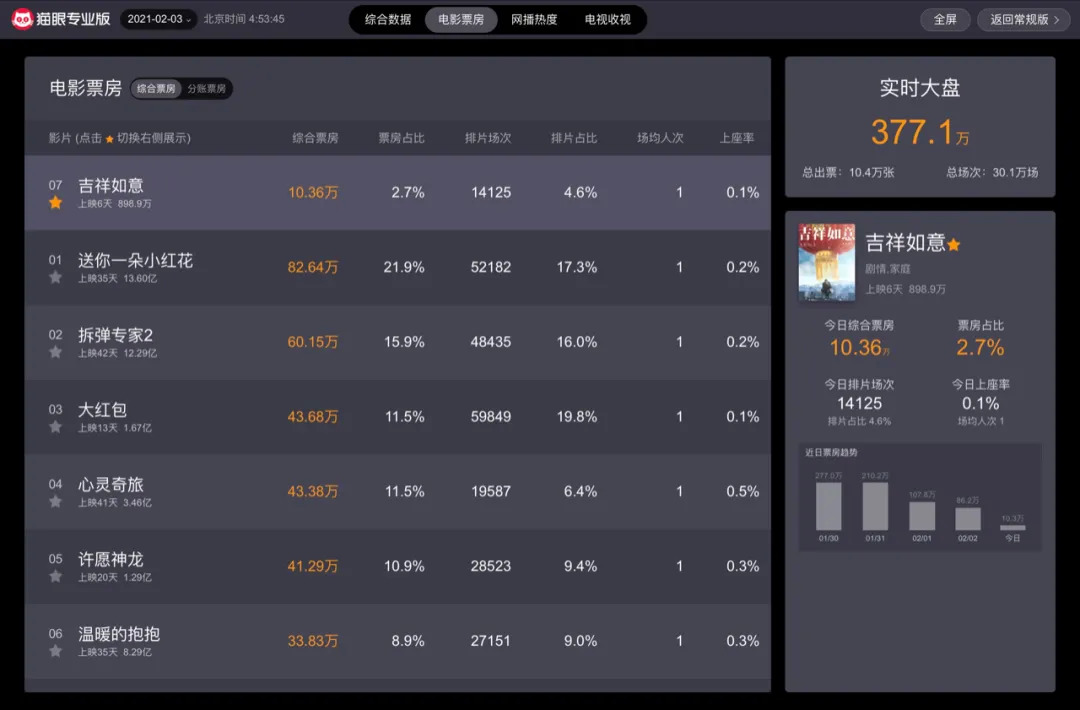Viewport: 1080px width, 710px height.
Task: Click 近日票房趋势 chart label
Action: tap(831, 452)
